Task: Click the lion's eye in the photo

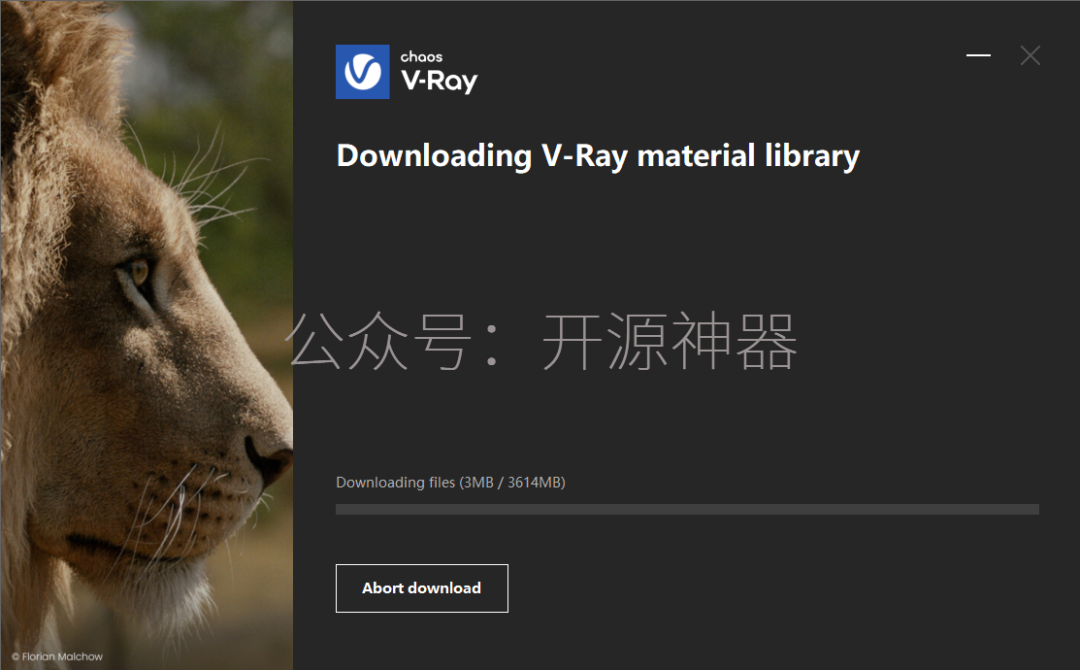Action: [x=139, y=271]
